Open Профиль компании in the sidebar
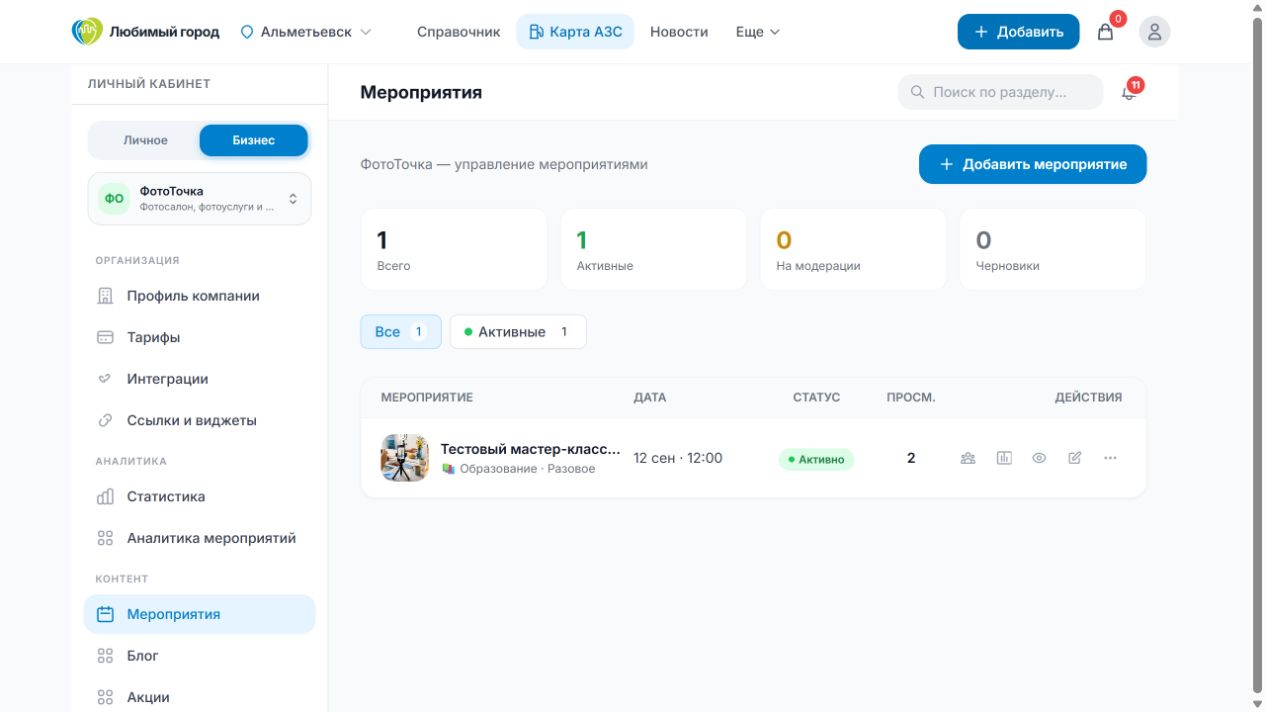 pos(200,296)
